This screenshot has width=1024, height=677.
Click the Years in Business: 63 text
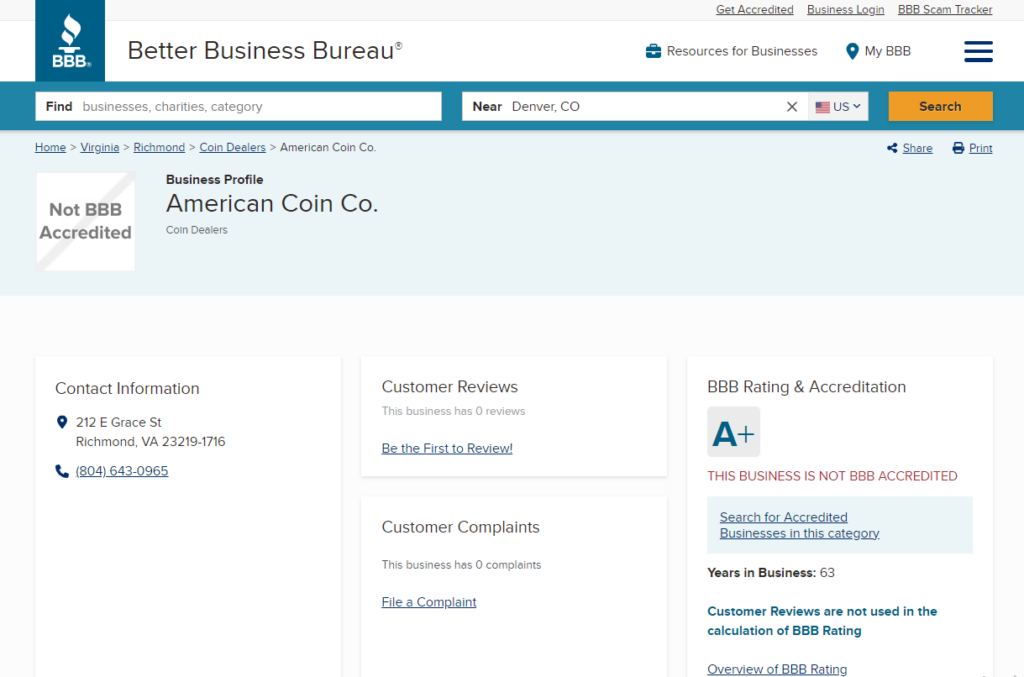(x=771, y=573)
